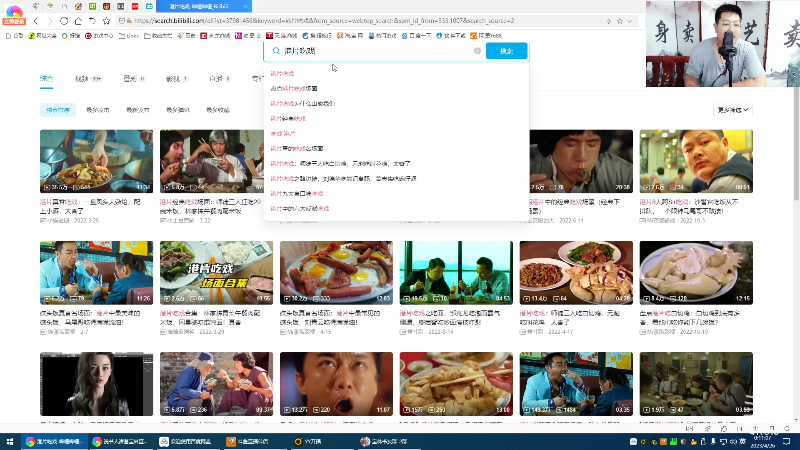Click the star icon inside the address bar

coord(619,21)
